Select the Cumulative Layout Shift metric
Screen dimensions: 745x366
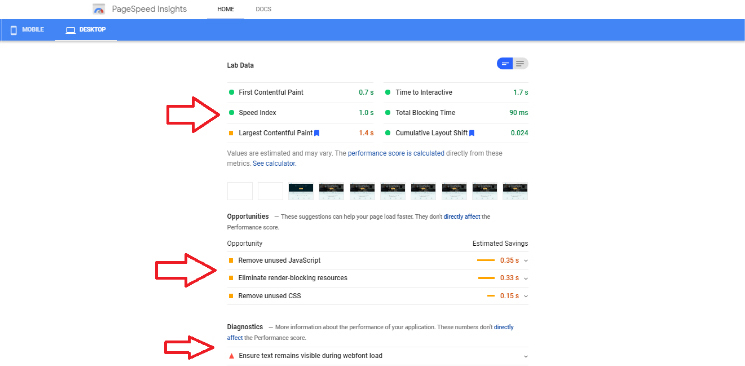point(456,133)
